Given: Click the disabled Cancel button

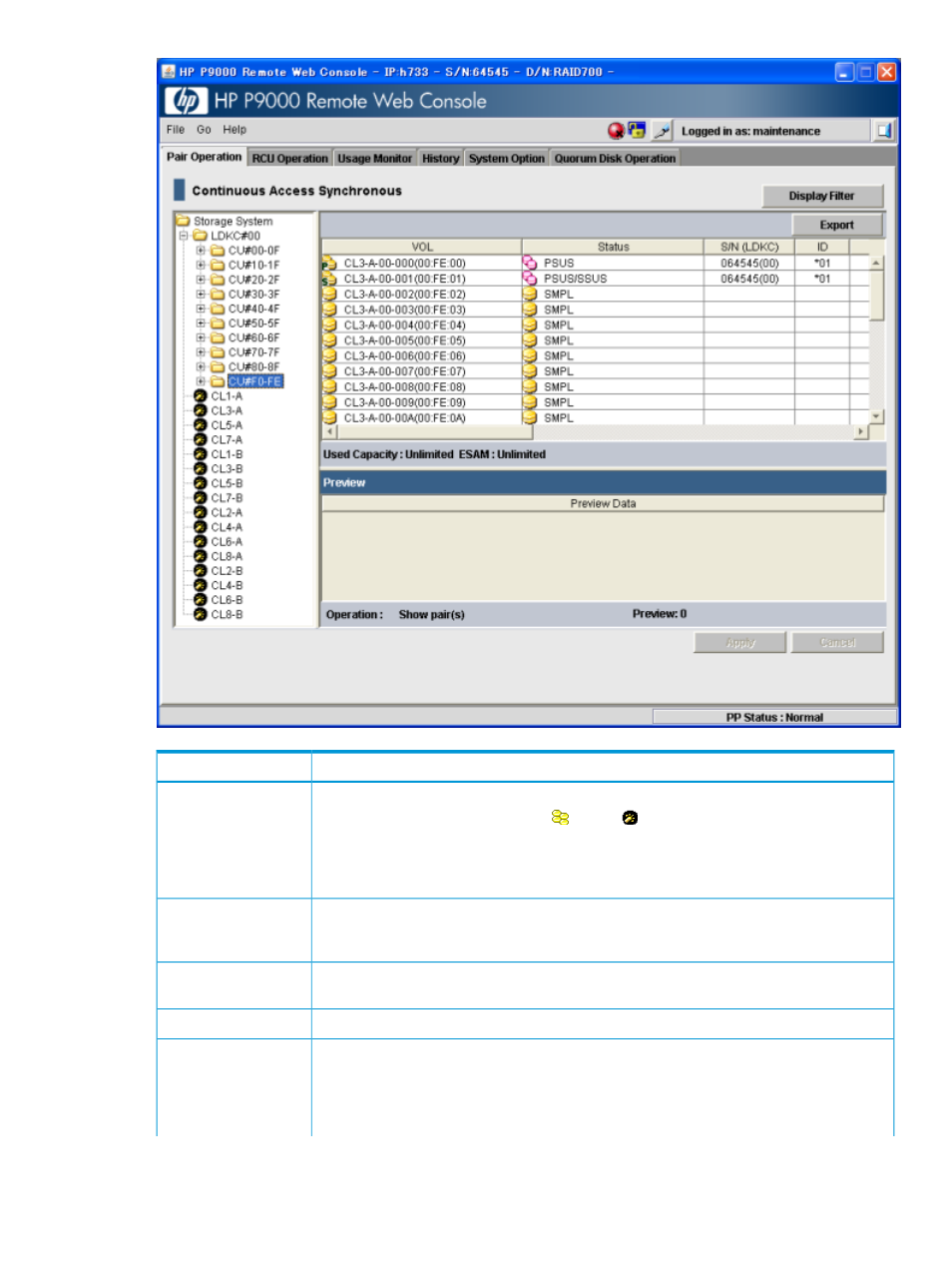Looking at the screenshot, I should click(837, 642).
